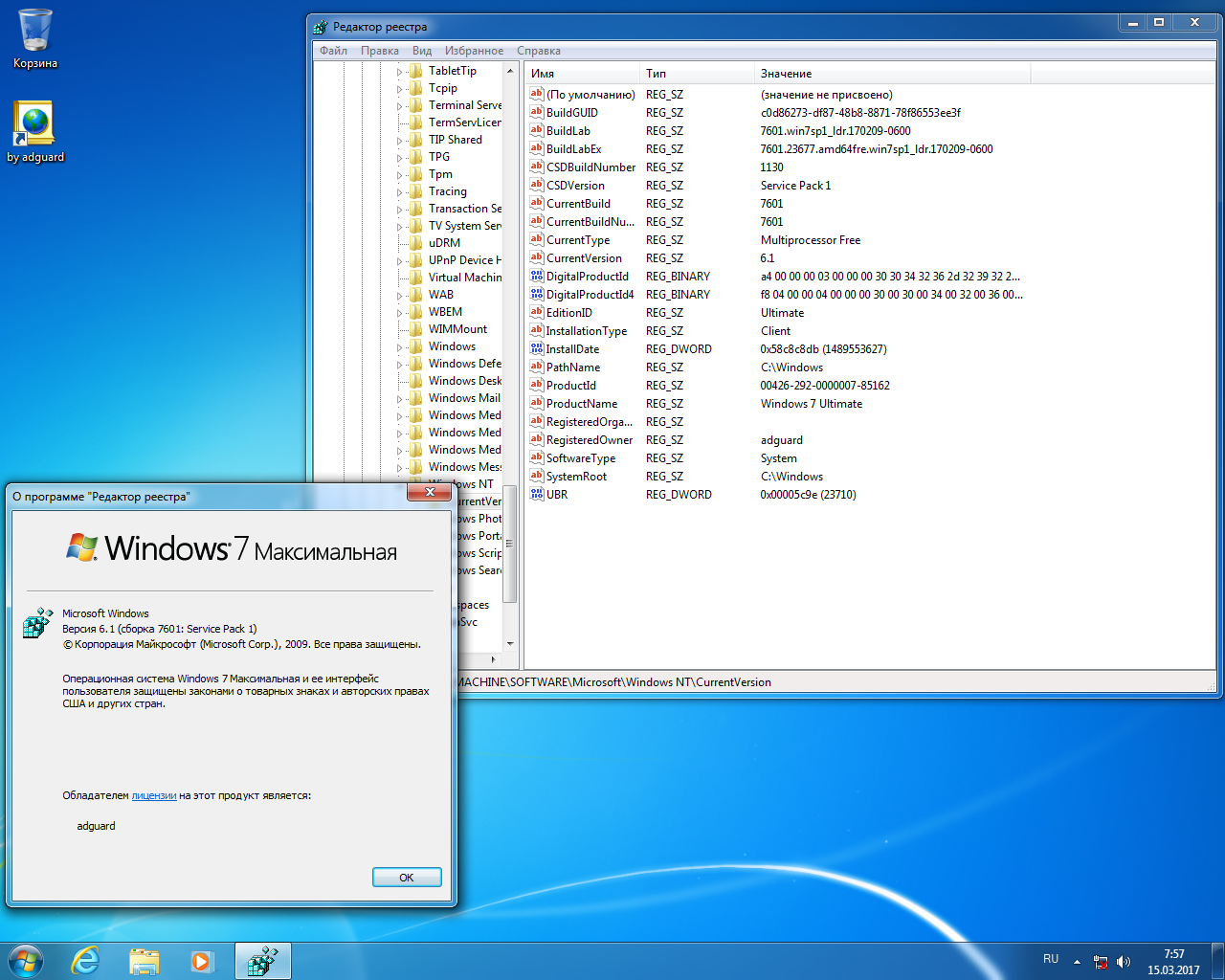Click the folder icon of WBEM key

tap(415, 312)
